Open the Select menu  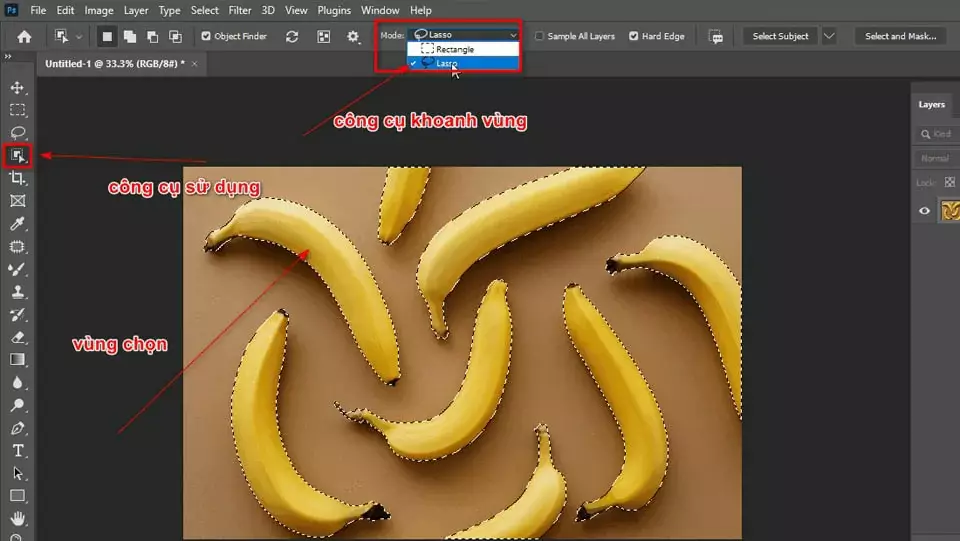point(204,10)
